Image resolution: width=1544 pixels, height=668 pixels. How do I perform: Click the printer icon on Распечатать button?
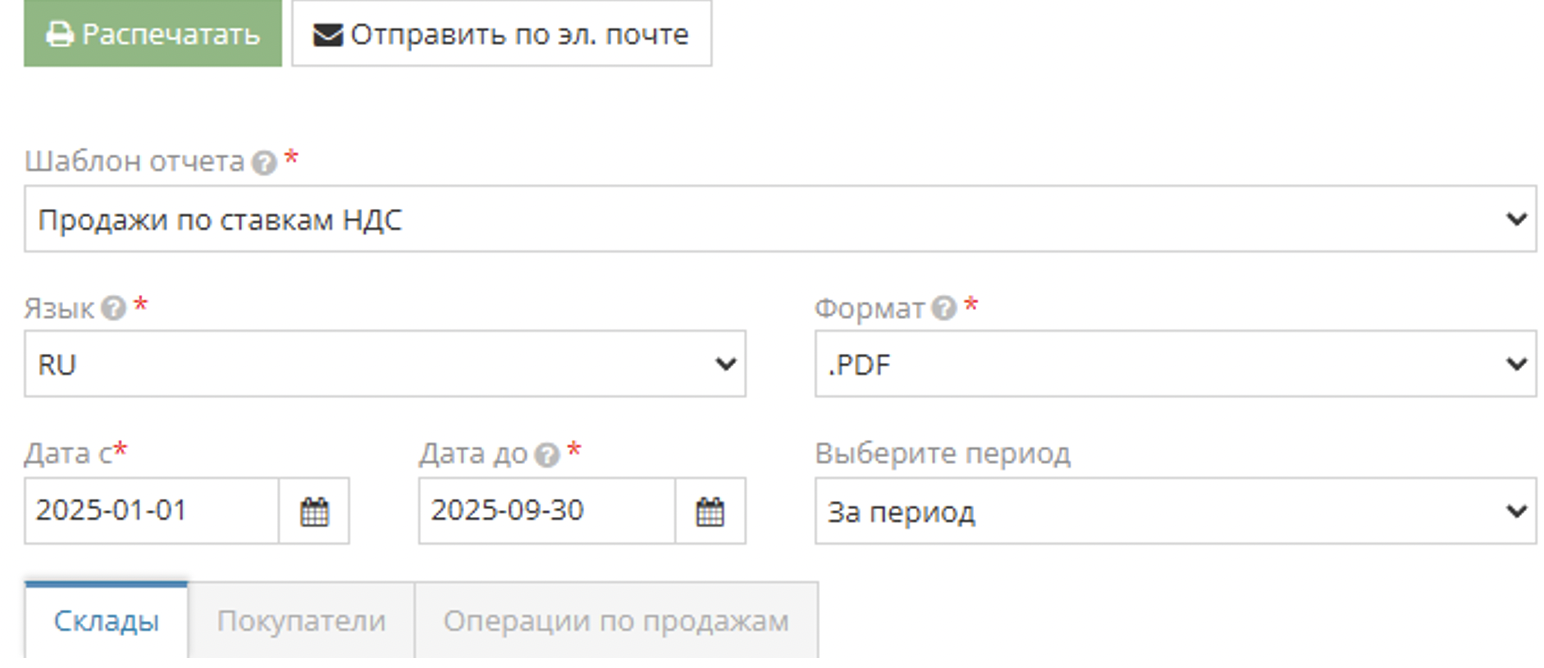[61, 33]
